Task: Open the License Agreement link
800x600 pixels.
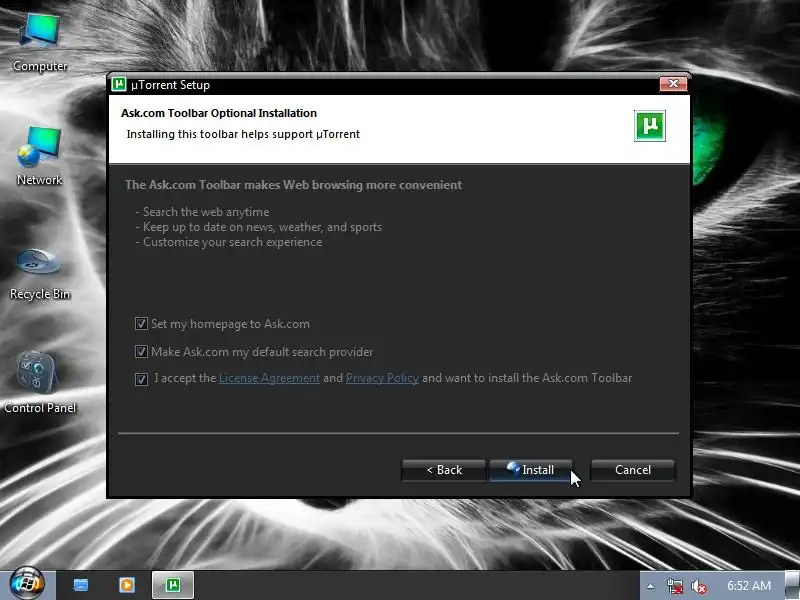Action: tap(269, 378)
